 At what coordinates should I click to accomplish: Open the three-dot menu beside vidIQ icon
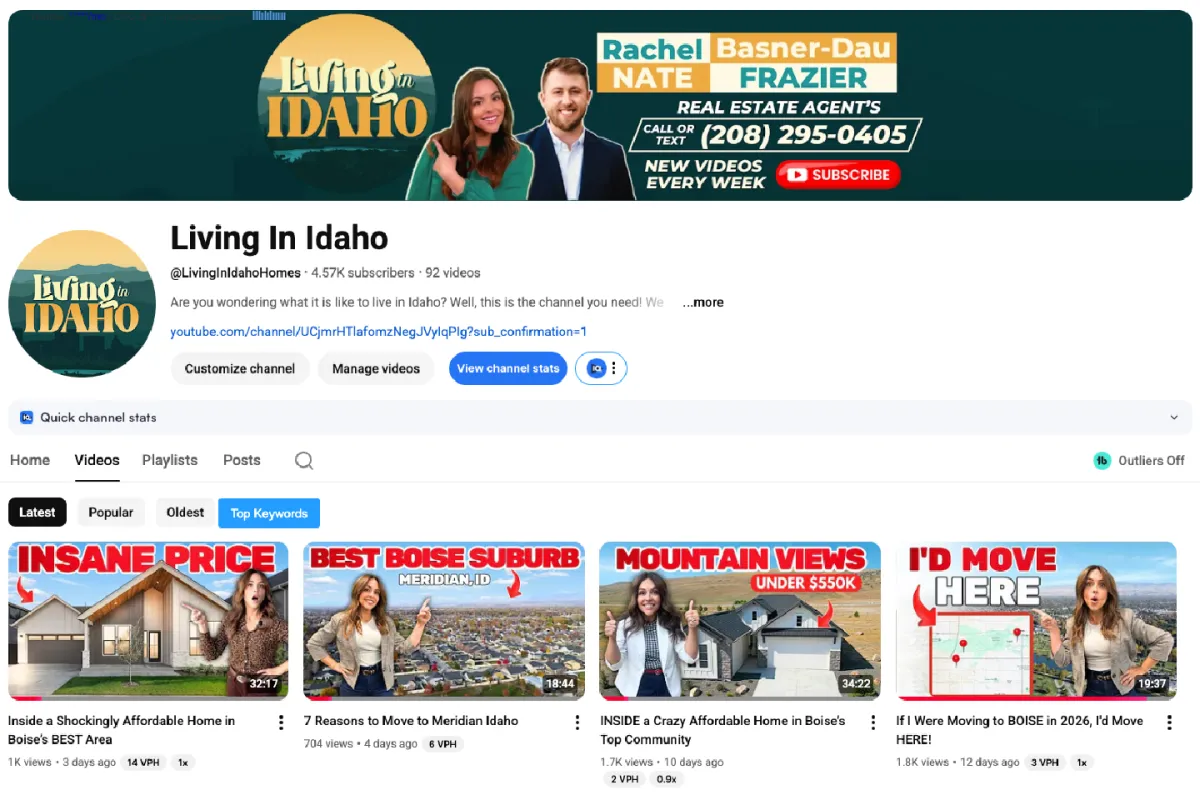pos(614,369)
